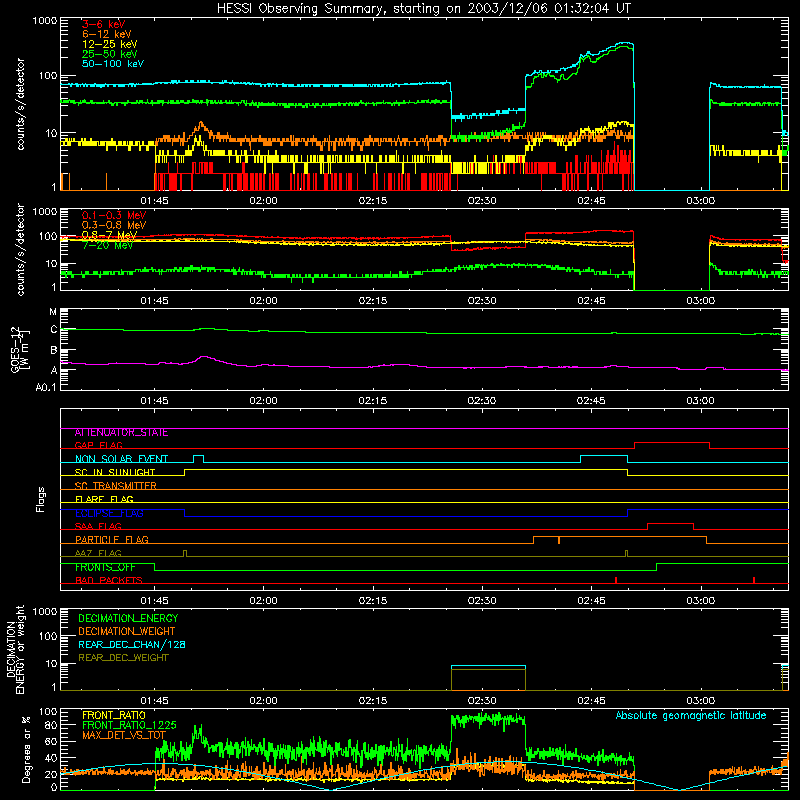Click the 0.8-7 MeV legend label
The width and height of the screenshot is (800, 800).
(x=109, y=235)
